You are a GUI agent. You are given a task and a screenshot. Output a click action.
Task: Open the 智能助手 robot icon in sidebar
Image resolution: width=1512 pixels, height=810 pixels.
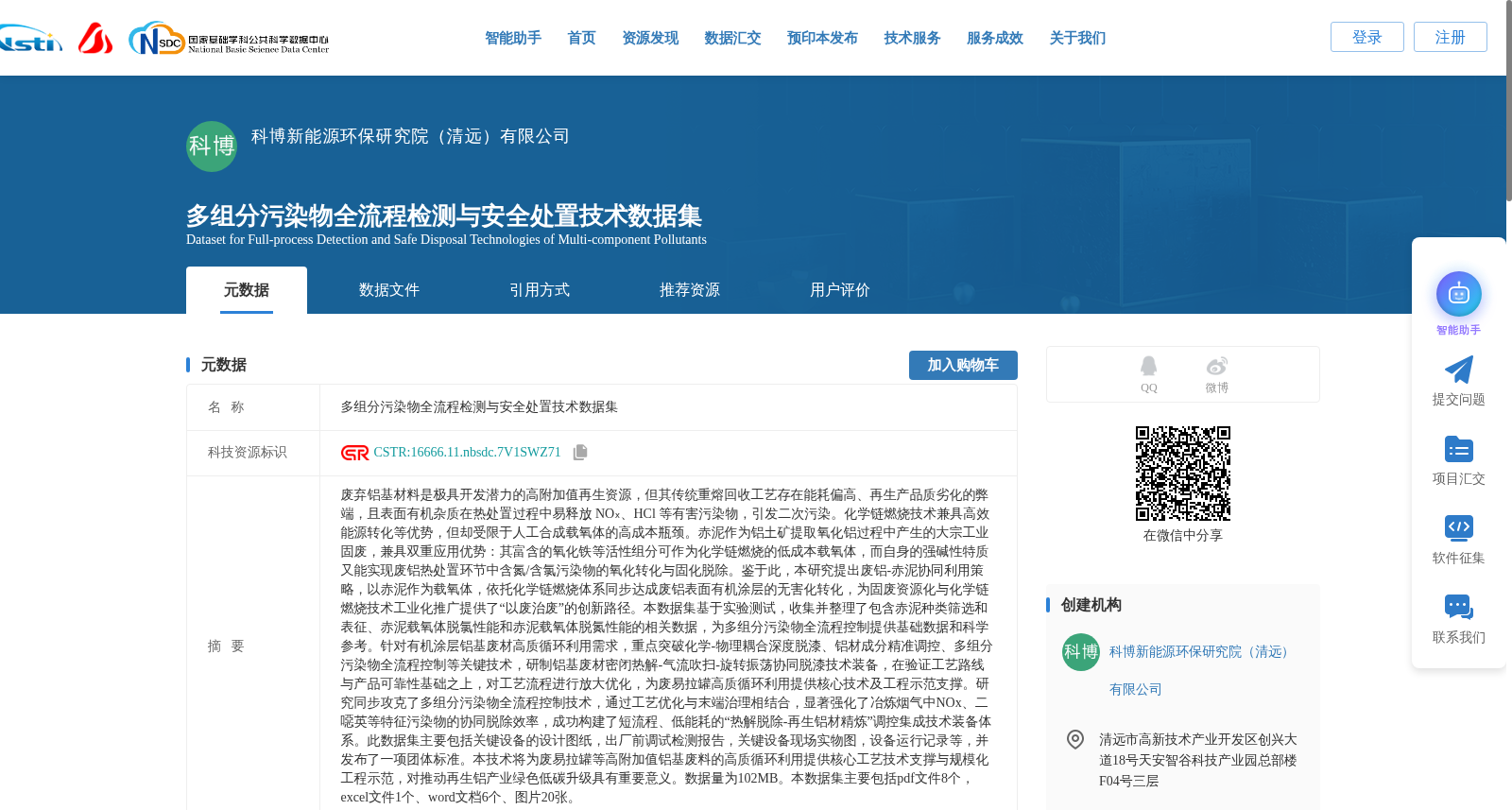click(1459, 294)
